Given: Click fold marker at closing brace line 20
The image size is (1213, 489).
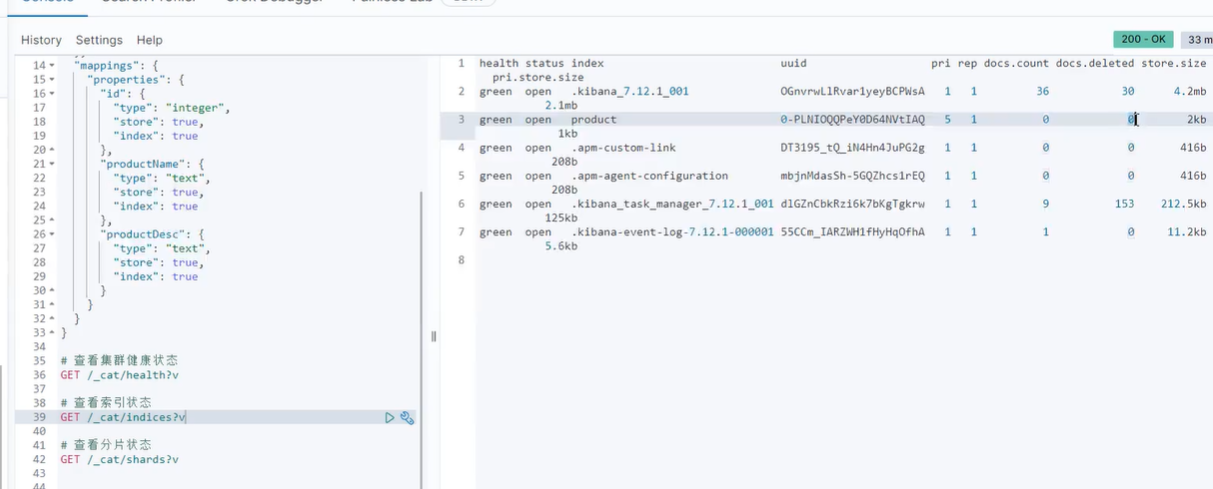Looking at the screenshot, I should 52,150.
